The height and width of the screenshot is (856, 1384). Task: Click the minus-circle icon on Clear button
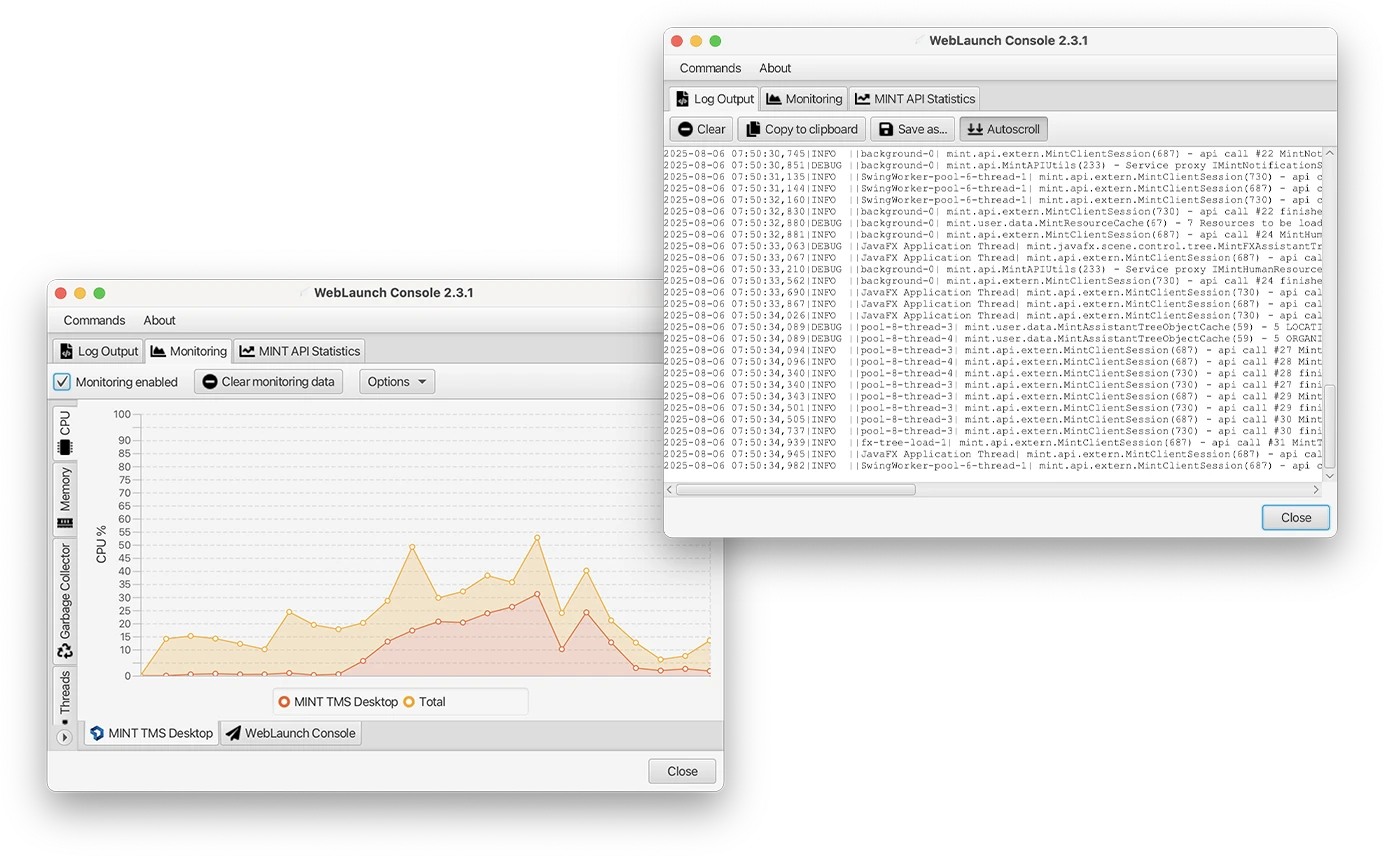pyautogui.click(x=685, y=129)
